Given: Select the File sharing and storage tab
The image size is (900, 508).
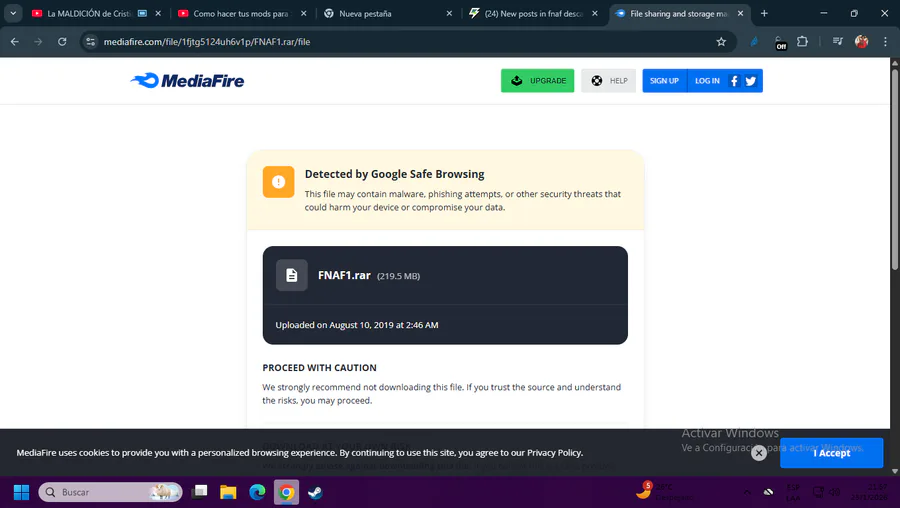Looking at the screenshot, I should (677, 13).
